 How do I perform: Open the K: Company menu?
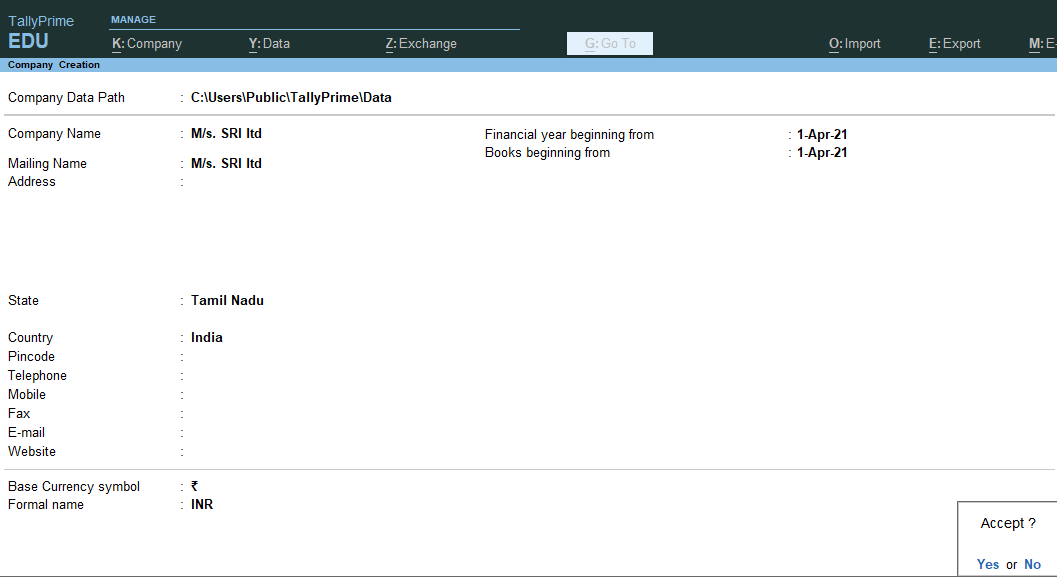tap(147, 44)
